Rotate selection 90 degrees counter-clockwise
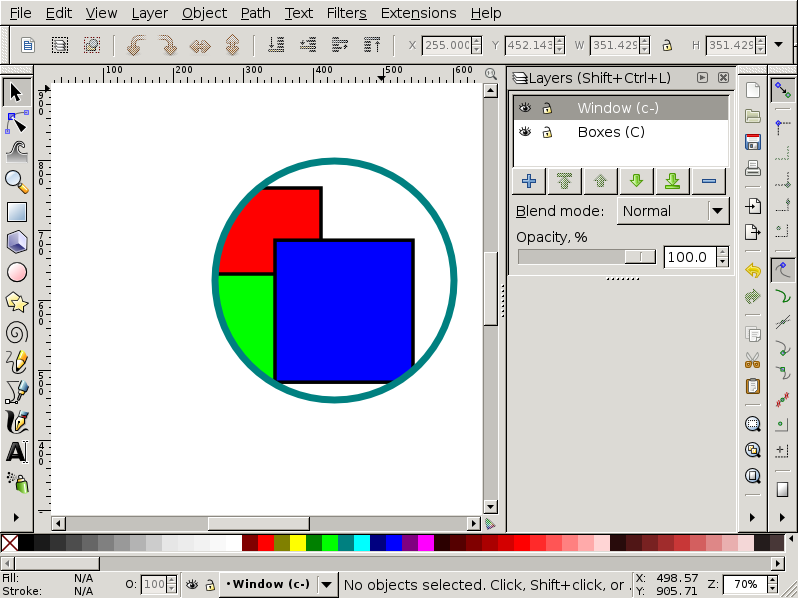Screen dimensions: 798x598 click(x=136, y=45)
